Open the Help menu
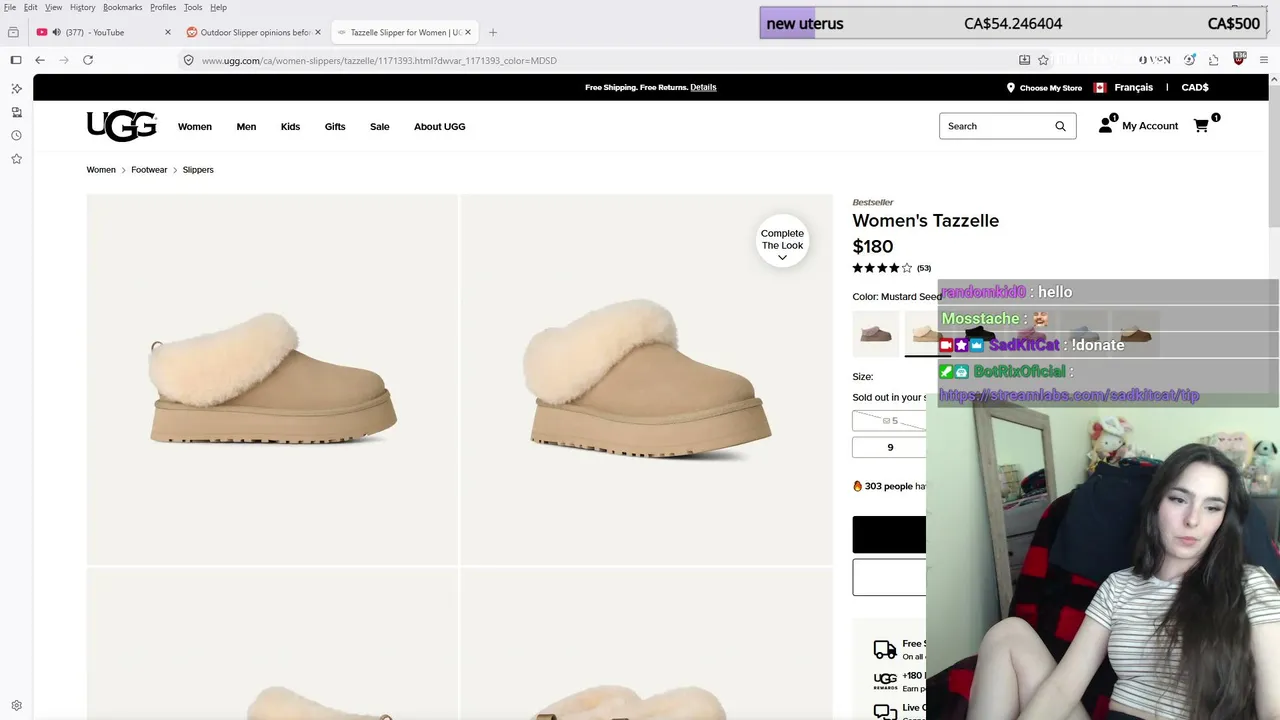This screenshot has height=720, width=1280. (218, 7)
